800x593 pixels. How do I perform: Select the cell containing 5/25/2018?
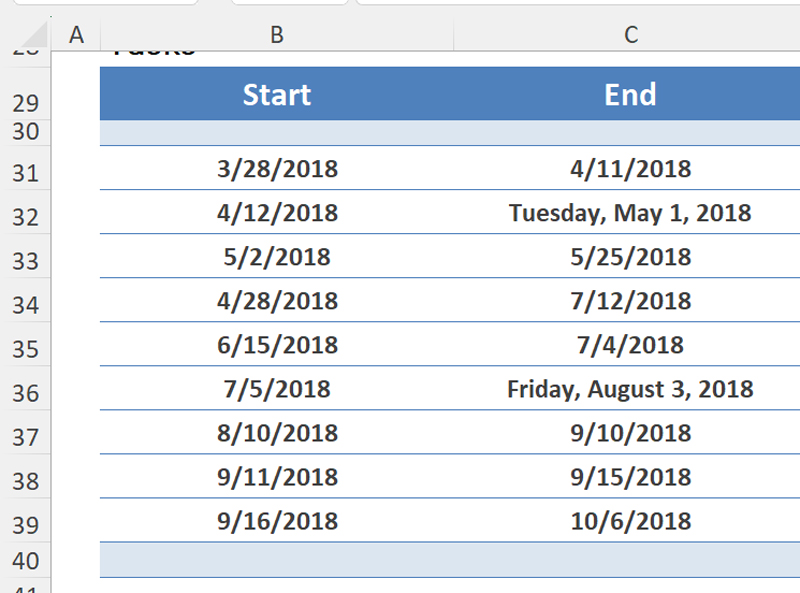point(629,257)
